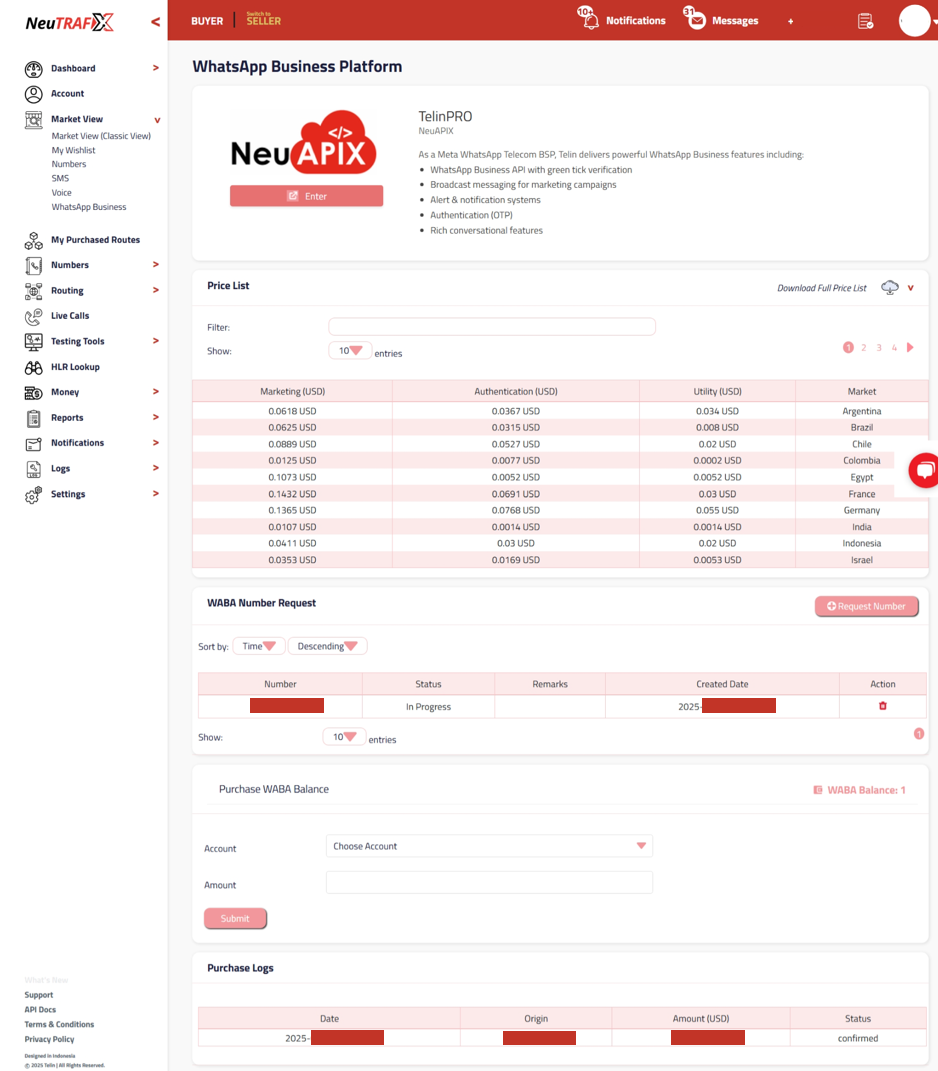This screenshot has height=1071, width=938.
Task: Open WABA request entries dropdown
Action: point(344,736)
